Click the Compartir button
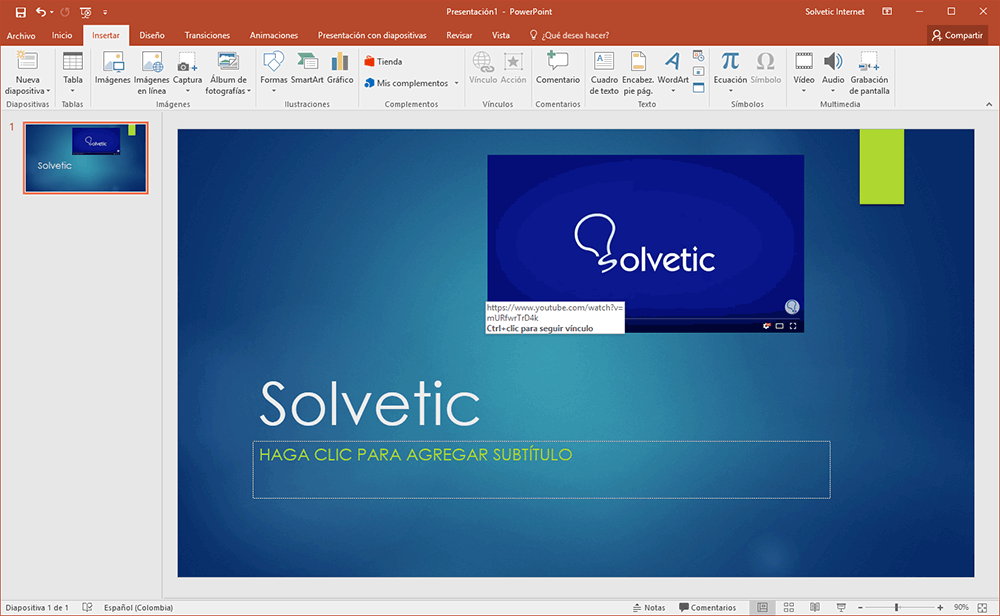The height and width of the screenshot is (616, 1000). coord(957,35)
